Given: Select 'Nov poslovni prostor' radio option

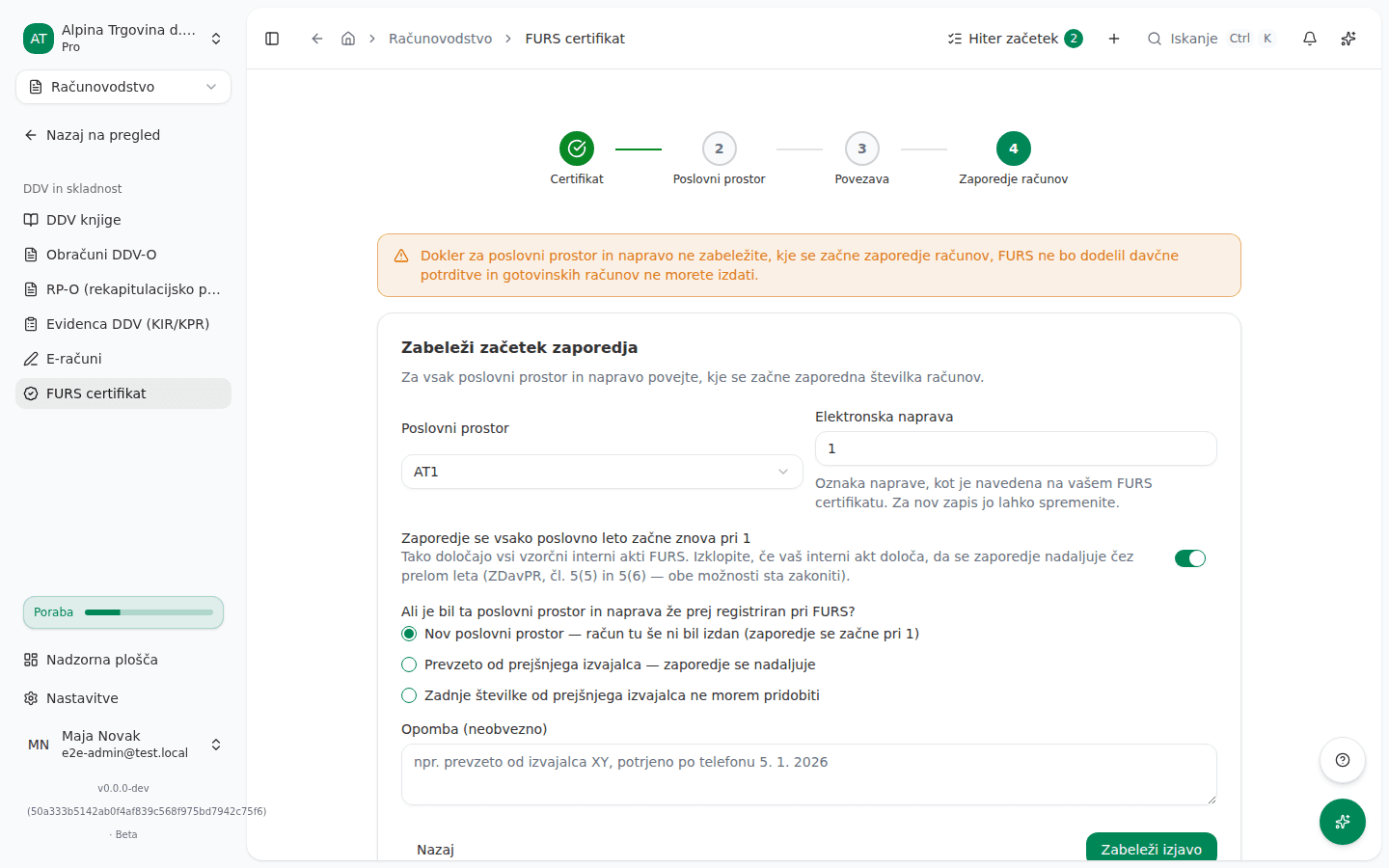Looking at the screenshot, I should 409,634.
